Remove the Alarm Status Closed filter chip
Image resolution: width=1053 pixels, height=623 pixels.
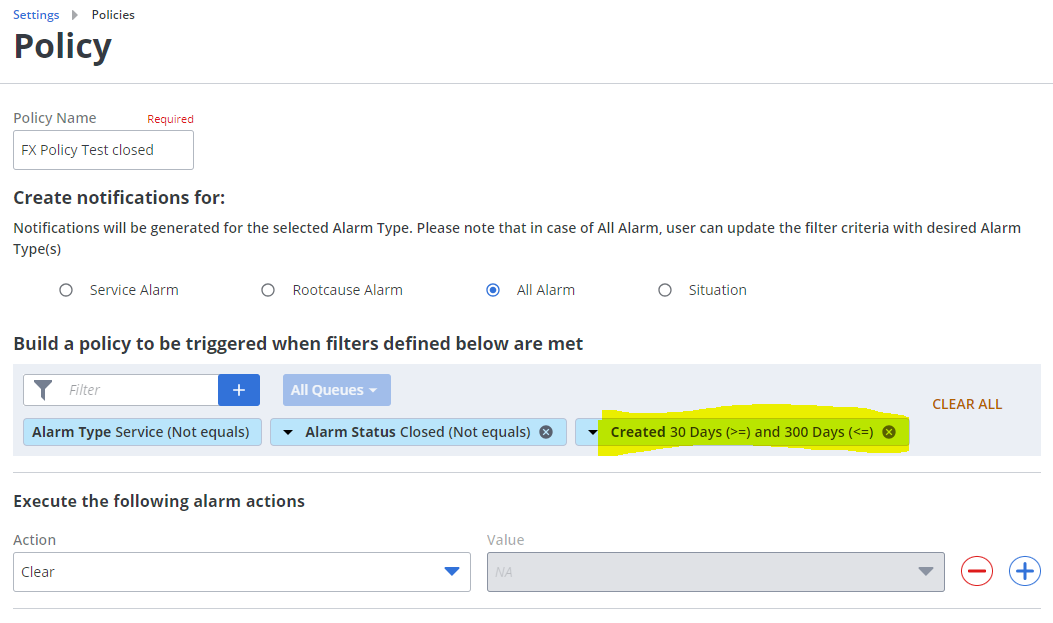(546, 432)
